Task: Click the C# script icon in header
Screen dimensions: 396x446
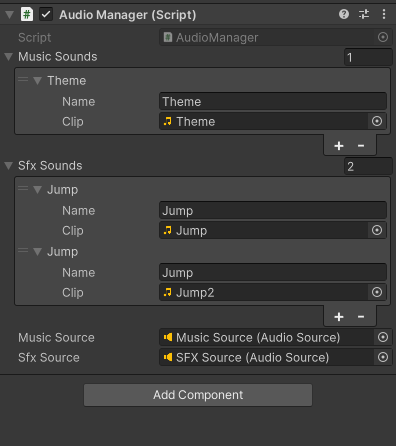Action: (27, 14)
